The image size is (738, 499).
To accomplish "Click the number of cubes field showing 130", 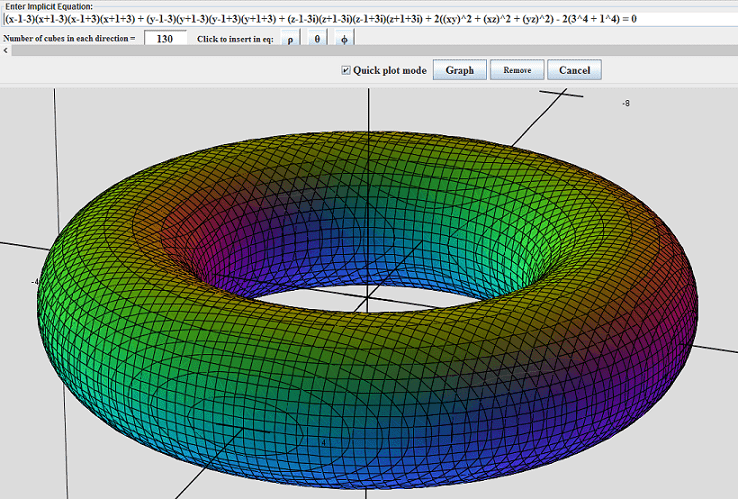I will click(x=165, y=38).
